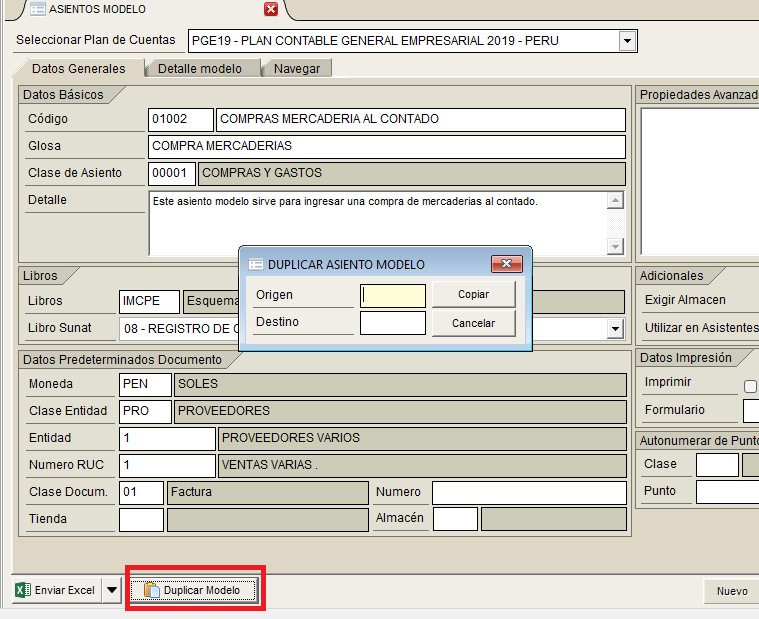
Task: Click the Destino input field
Action: click(x=393, y=323)
